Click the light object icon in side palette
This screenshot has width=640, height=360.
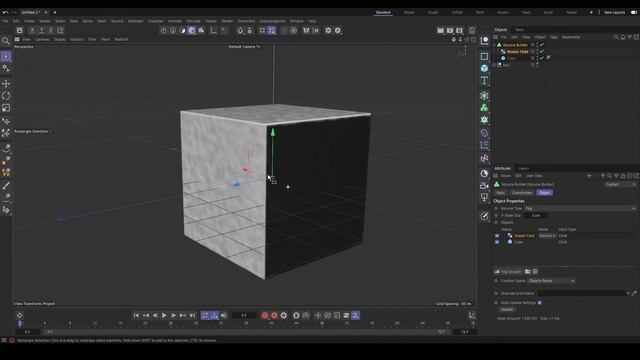point(484,197)
